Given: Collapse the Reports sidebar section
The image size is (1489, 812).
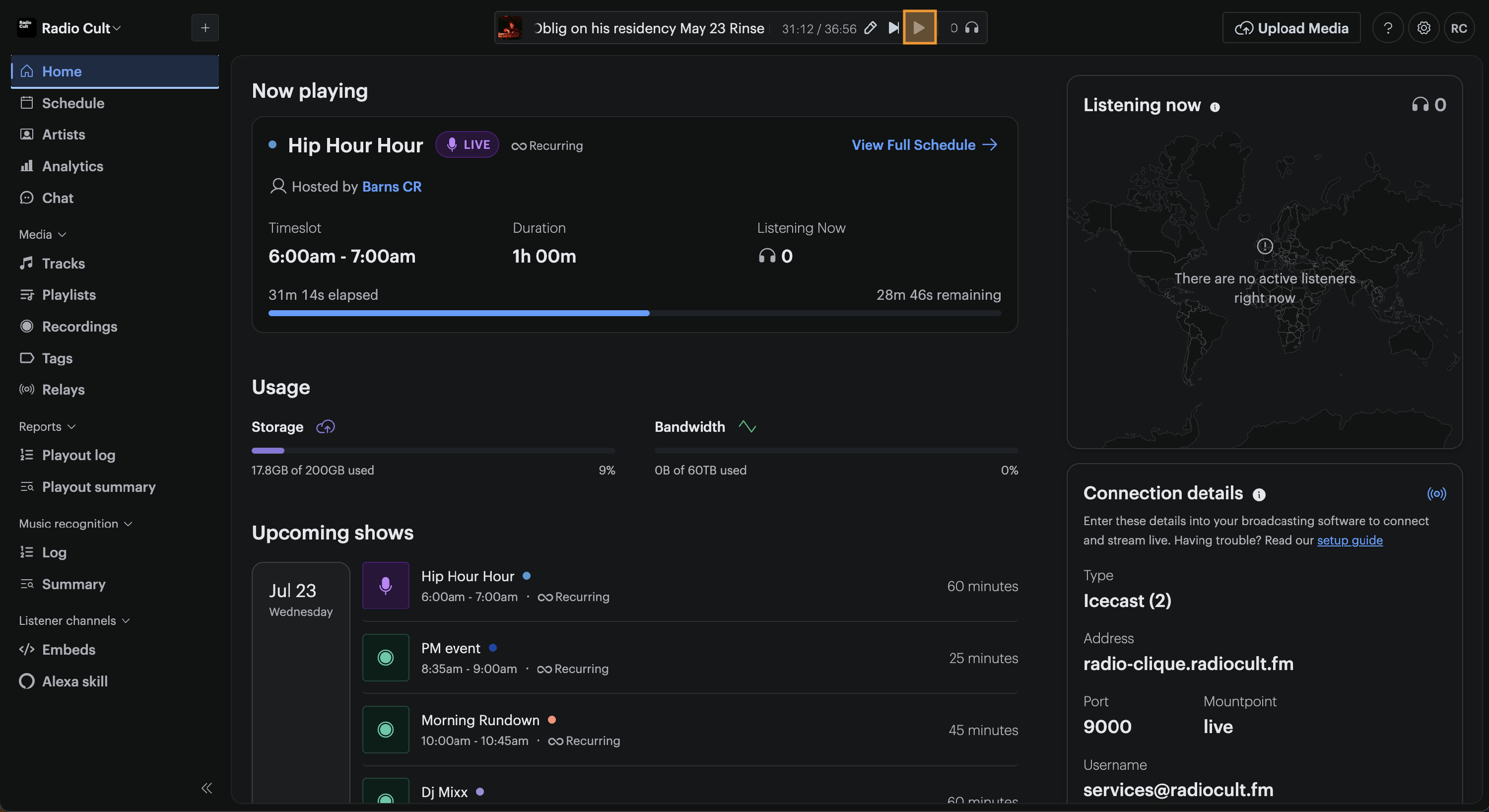Looking at the screenshot, I should 47,426.
